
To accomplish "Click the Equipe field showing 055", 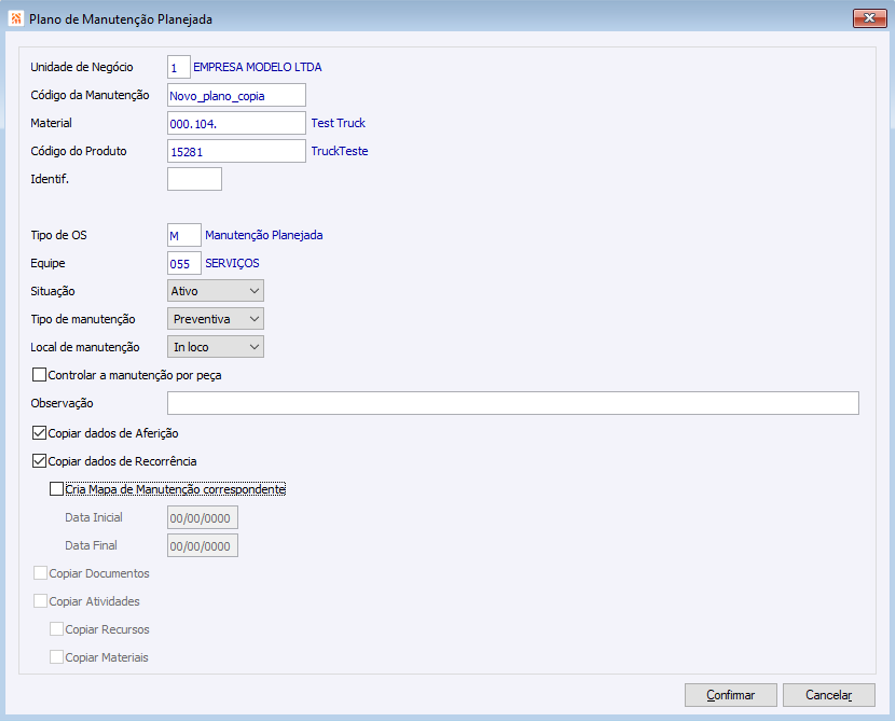I will point(184,263).
